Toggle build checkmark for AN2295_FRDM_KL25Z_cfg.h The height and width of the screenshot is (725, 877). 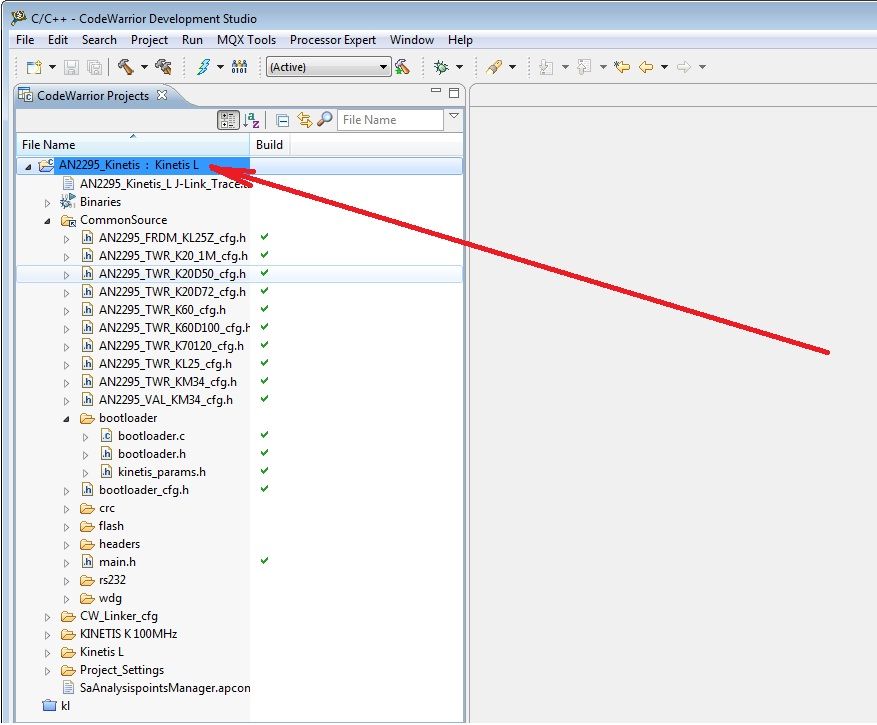[265, 237]
